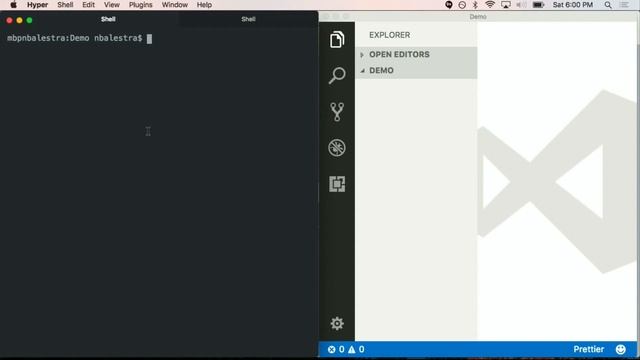The height and width of the screenshot is (360, 640).
Task: Close the Hyper window with red button
Action: click(x=9, y=20)
